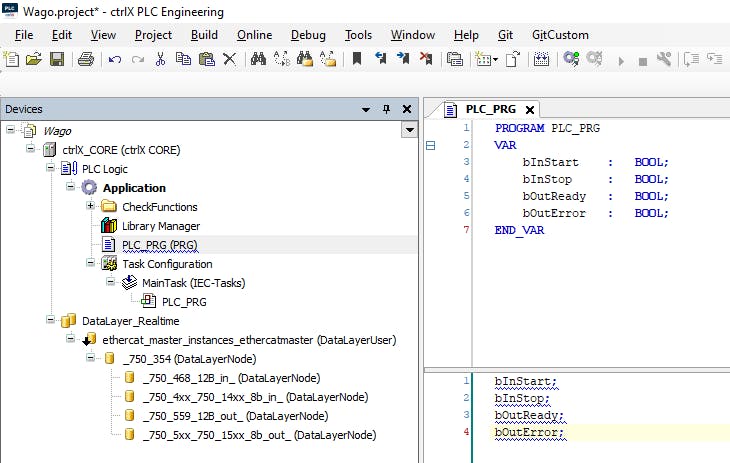Click the Login gear toolbar icon

click(571, 59)
